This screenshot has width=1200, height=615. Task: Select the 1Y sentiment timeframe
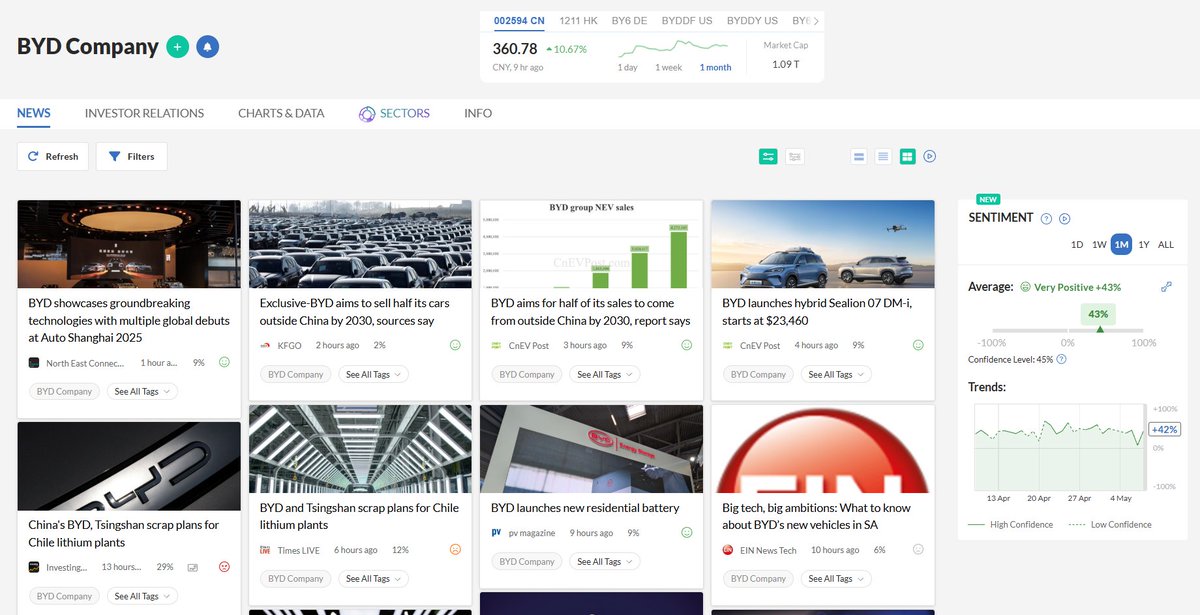(1143, 244)
